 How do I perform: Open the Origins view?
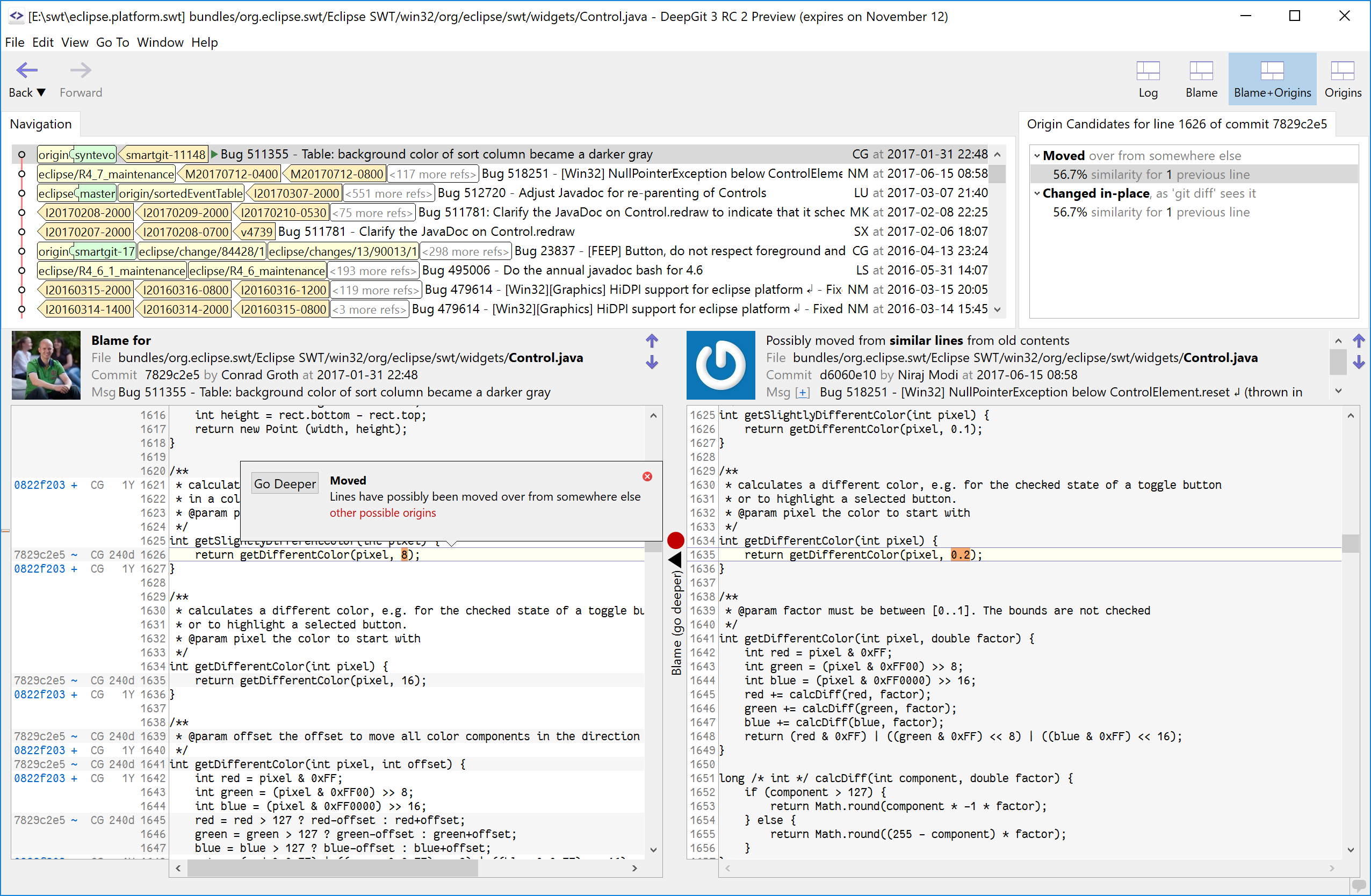coord(1343,78)
